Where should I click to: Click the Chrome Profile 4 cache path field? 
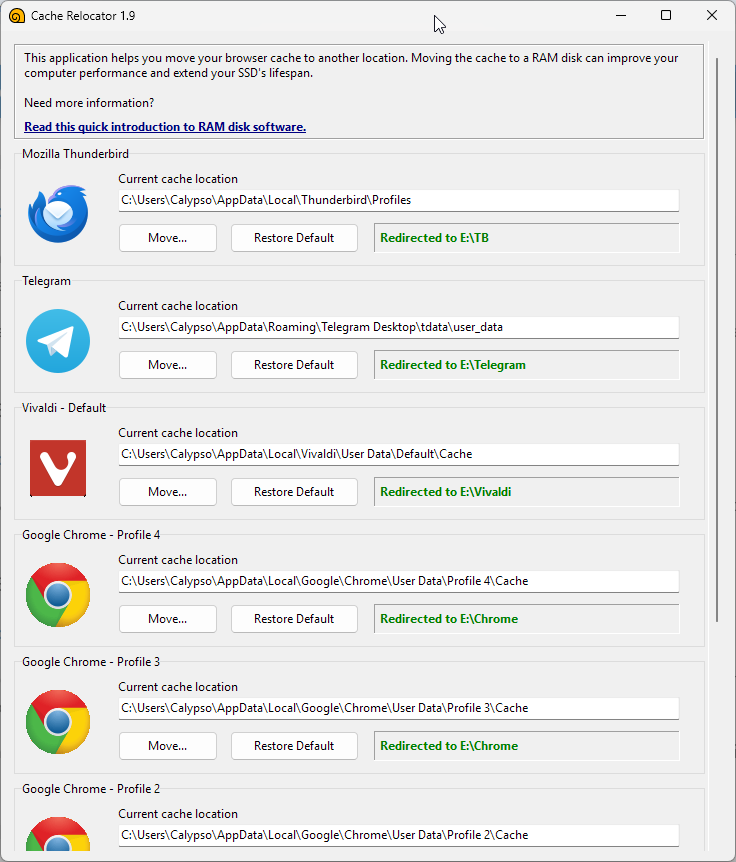pos(399,581)
